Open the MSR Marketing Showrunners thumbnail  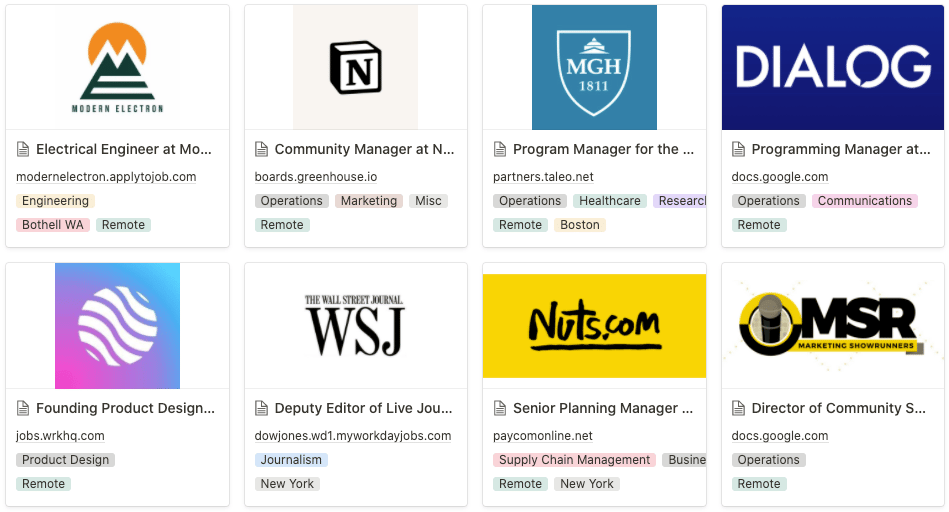click(x=833, y=326)
